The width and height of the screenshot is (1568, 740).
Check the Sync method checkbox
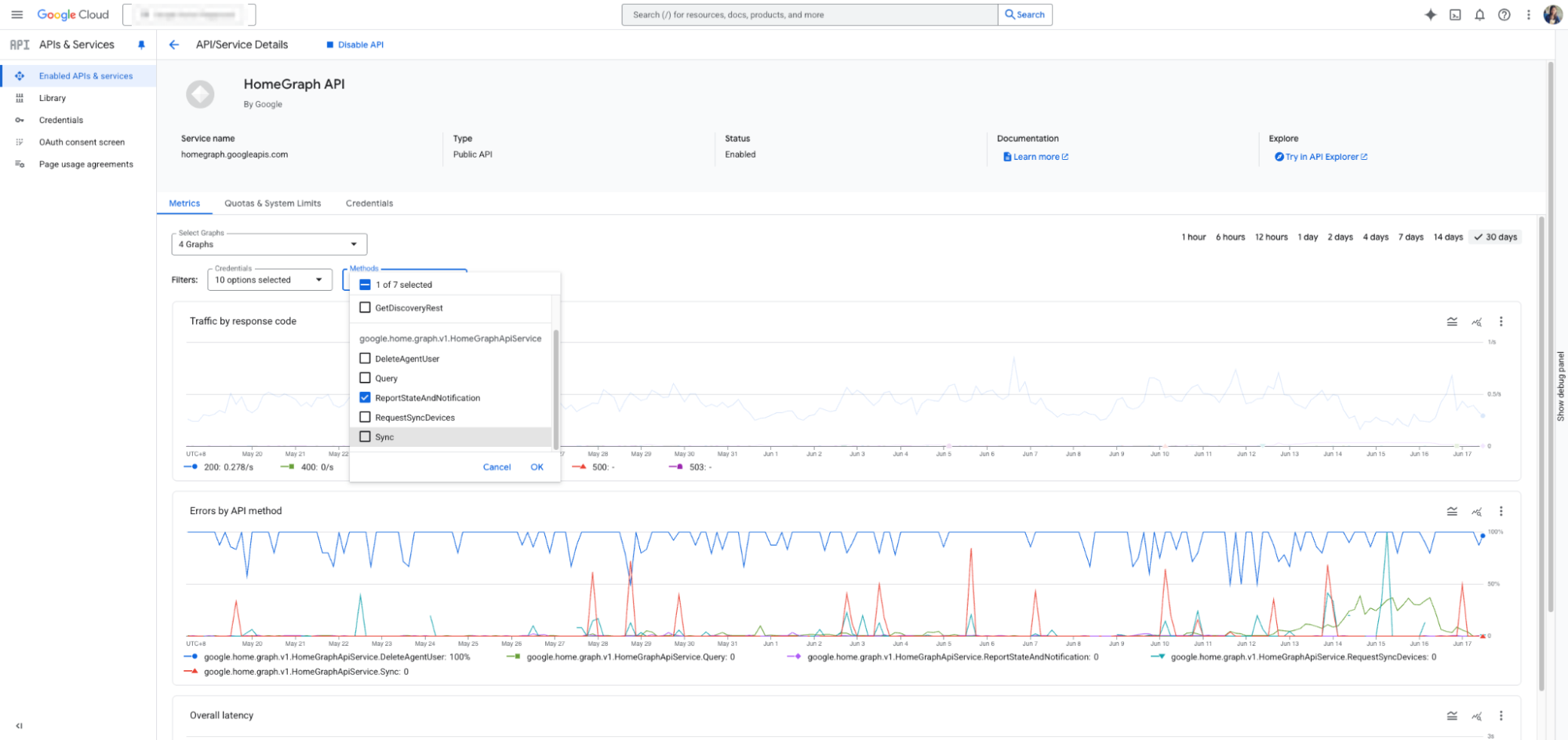365,437
